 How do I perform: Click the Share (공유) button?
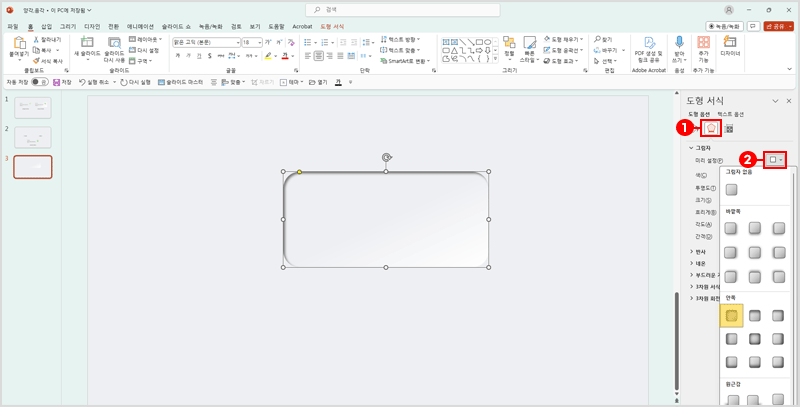coord(777,24)
